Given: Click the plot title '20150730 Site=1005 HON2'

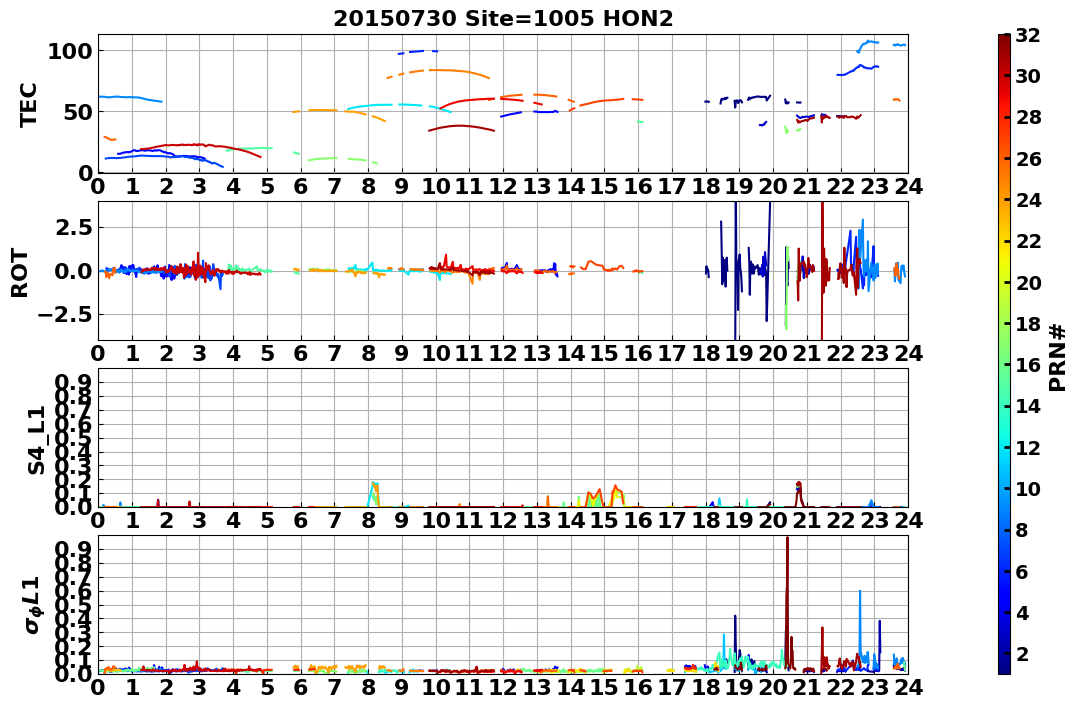Looking at the screenshot, I should coord(503,19).
